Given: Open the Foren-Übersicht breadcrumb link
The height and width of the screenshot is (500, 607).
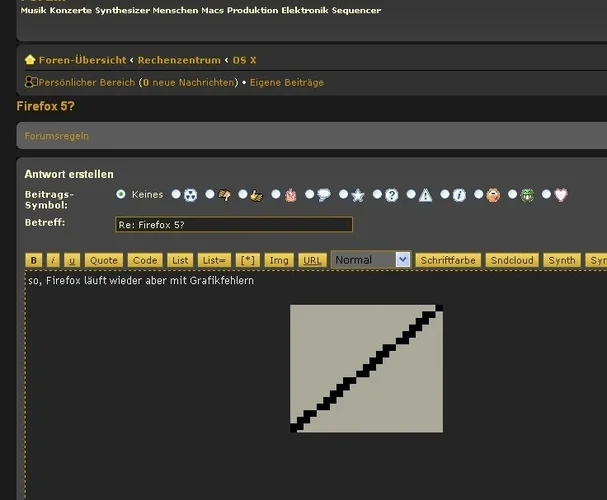Looking at the screenshot, I should click(x=82, y=60).
